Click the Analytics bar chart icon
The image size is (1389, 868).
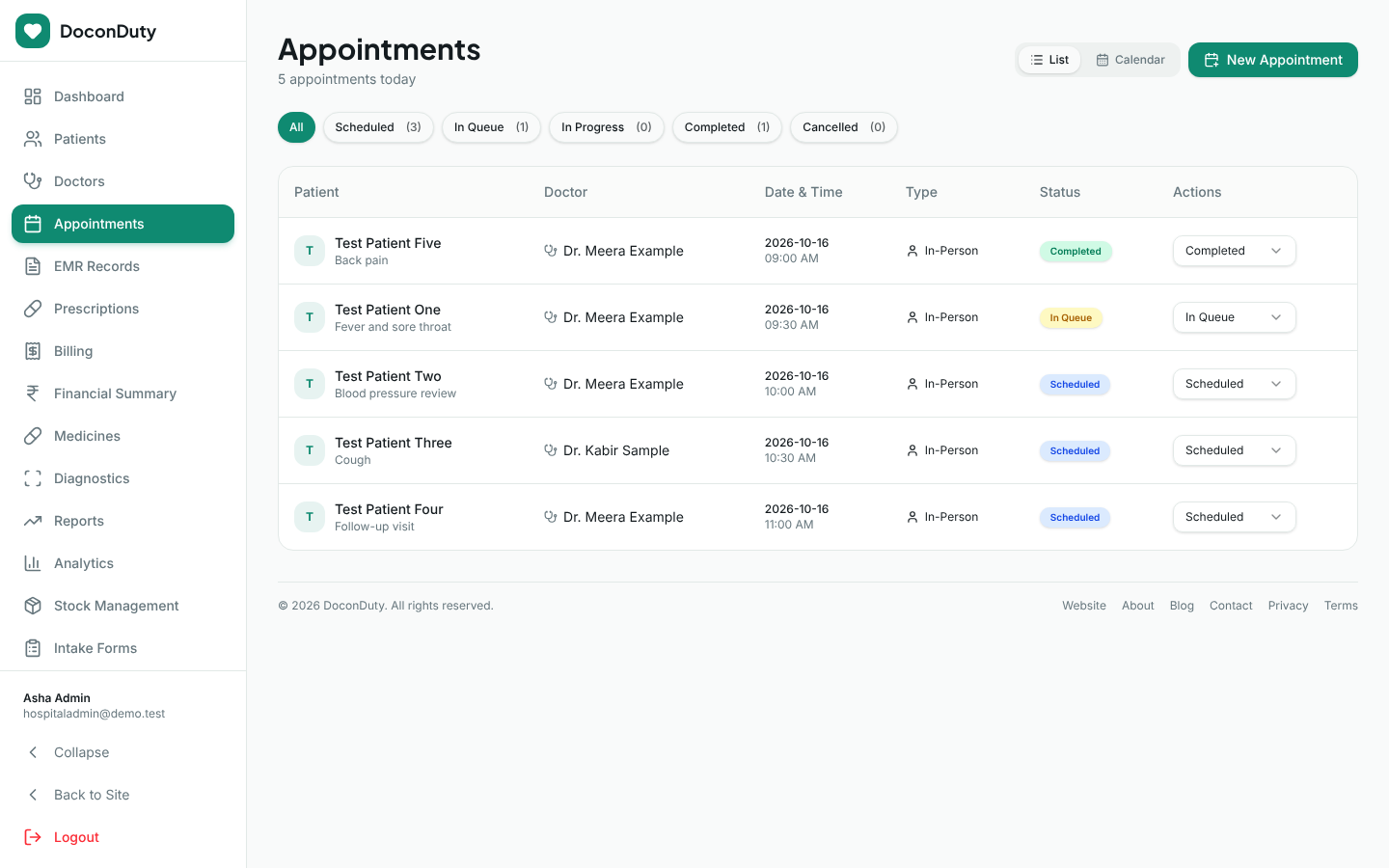click(33, 563)
